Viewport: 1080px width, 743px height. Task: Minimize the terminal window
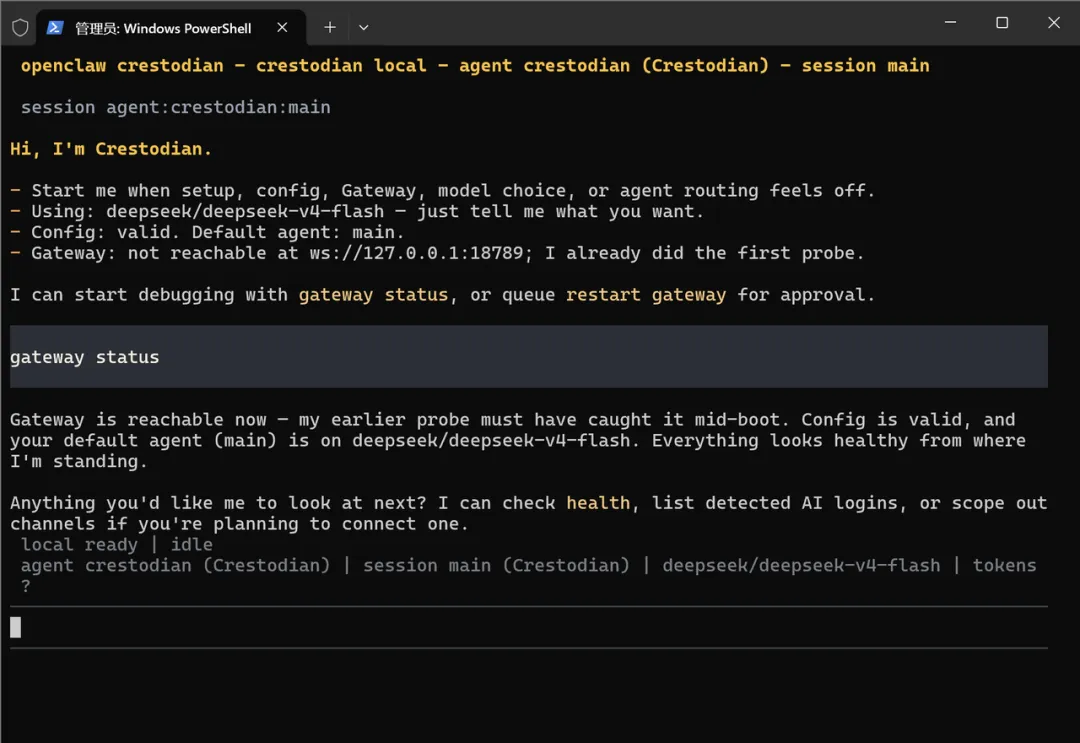951,23
